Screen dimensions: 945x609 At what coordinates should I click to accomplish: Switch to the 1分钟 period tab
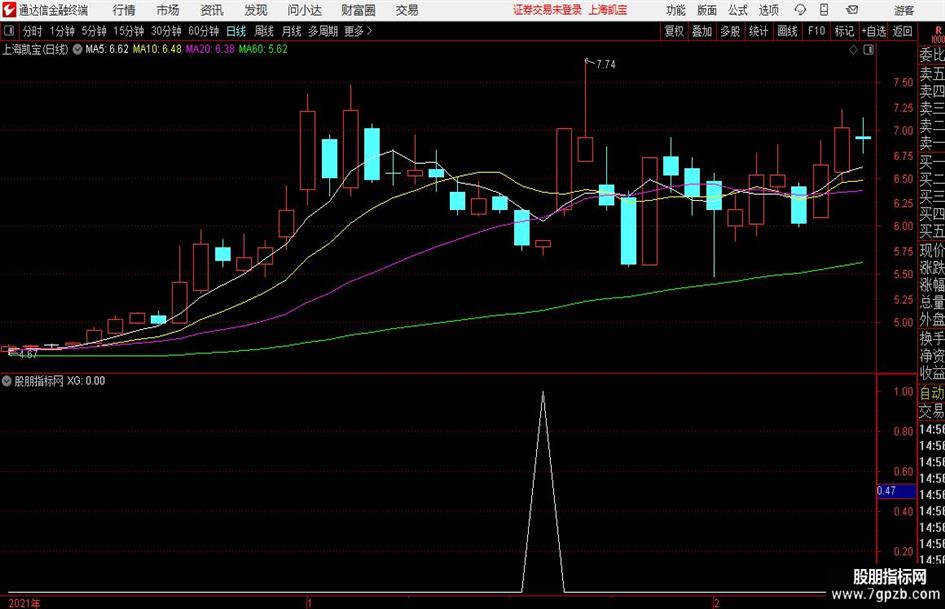click(x=62, y=31)
